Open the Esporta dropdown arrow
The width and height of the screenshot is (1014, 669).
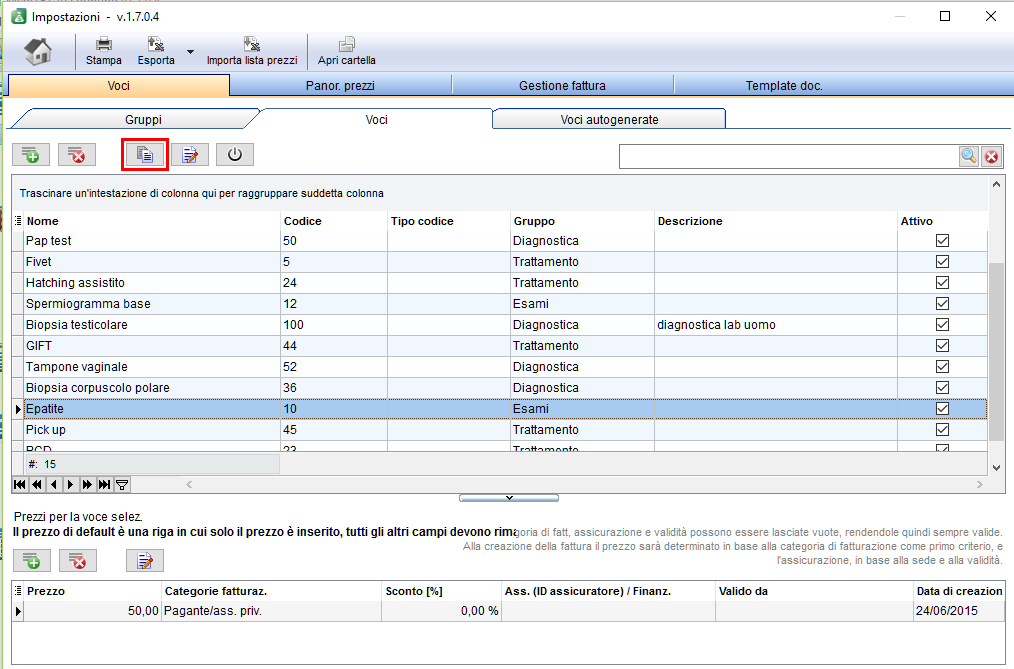190,52
